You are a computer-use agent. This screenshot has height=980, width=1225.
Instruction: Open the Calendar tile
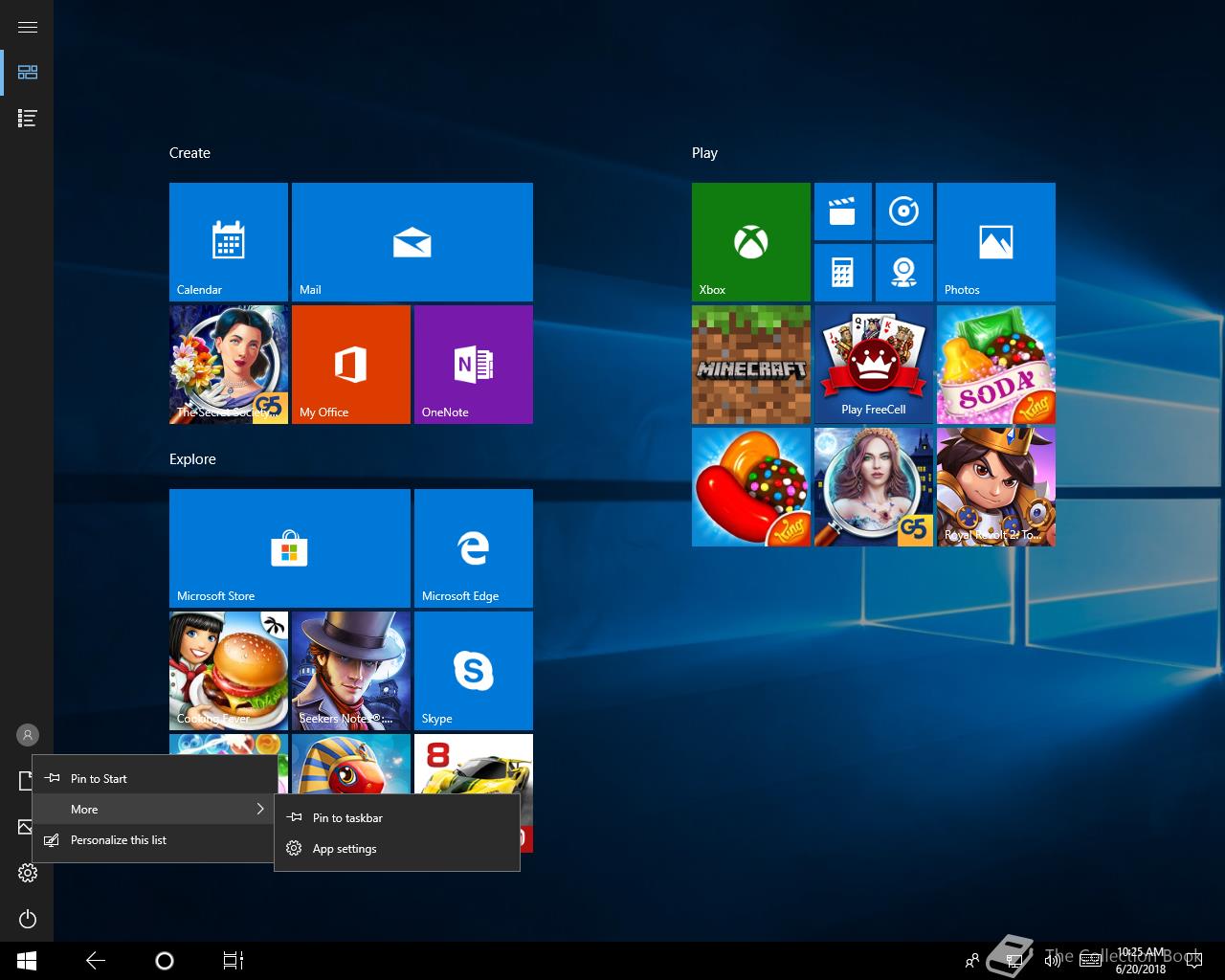pos(229,242)
